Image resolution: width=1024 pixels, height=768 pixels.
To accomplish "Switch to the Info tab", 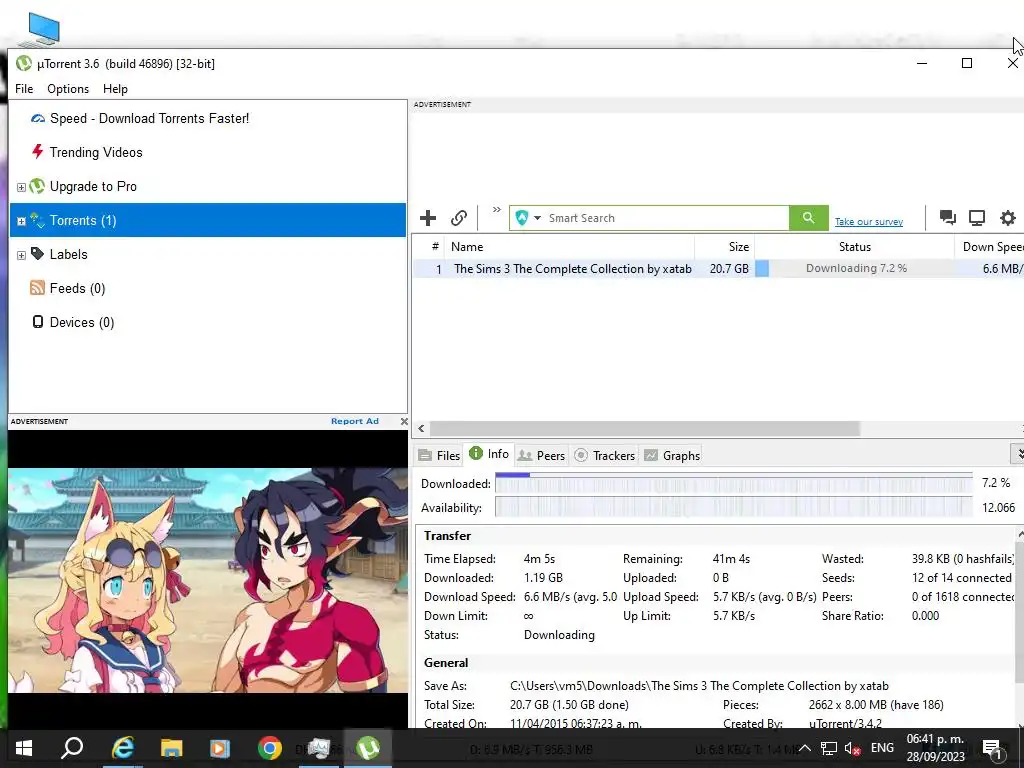I will coord(489,454).
